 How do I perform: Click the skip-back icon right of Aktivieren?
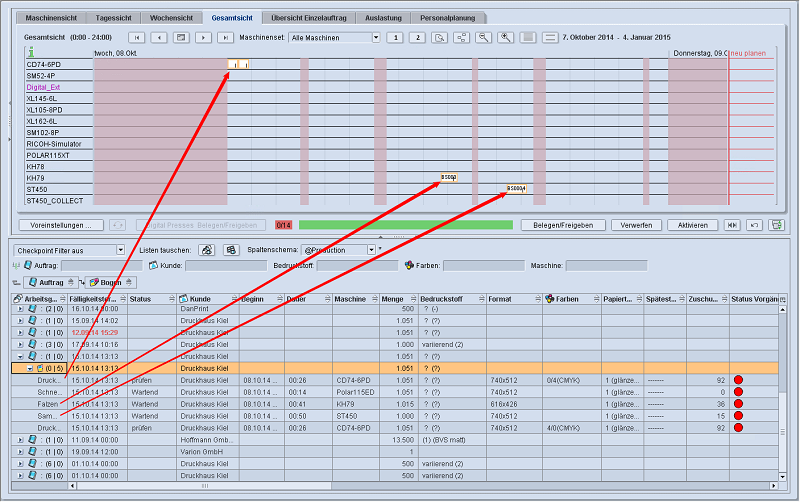point(732,225)
